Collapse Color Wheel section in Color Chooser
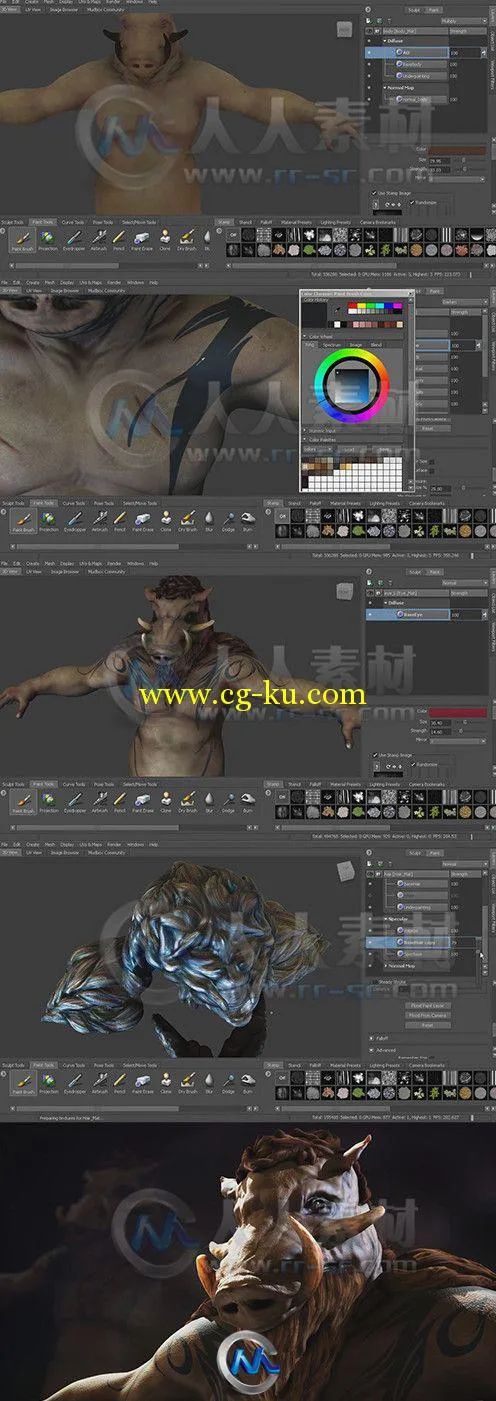Viewport: 496px width, 1401px height. click(304, 336)
